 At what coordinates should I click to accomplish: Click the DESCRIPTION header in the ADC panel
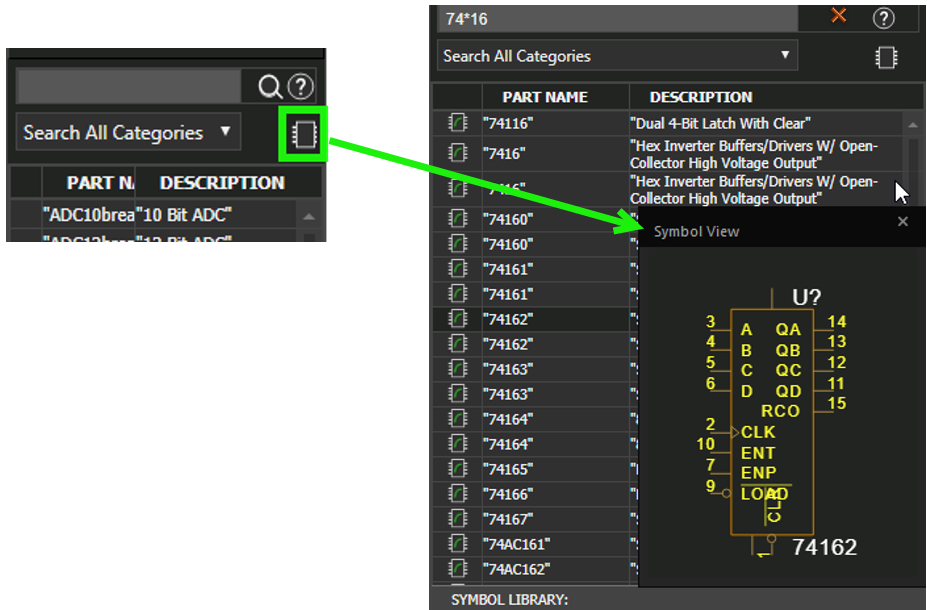click(222, 183)
